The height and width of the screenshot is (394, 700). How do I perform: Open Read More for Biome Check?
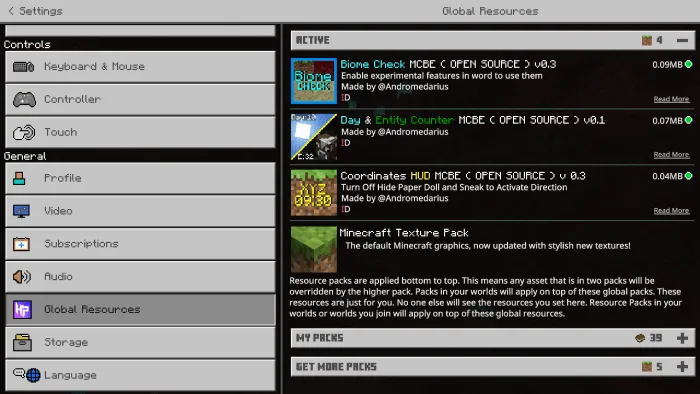point(671,99)
